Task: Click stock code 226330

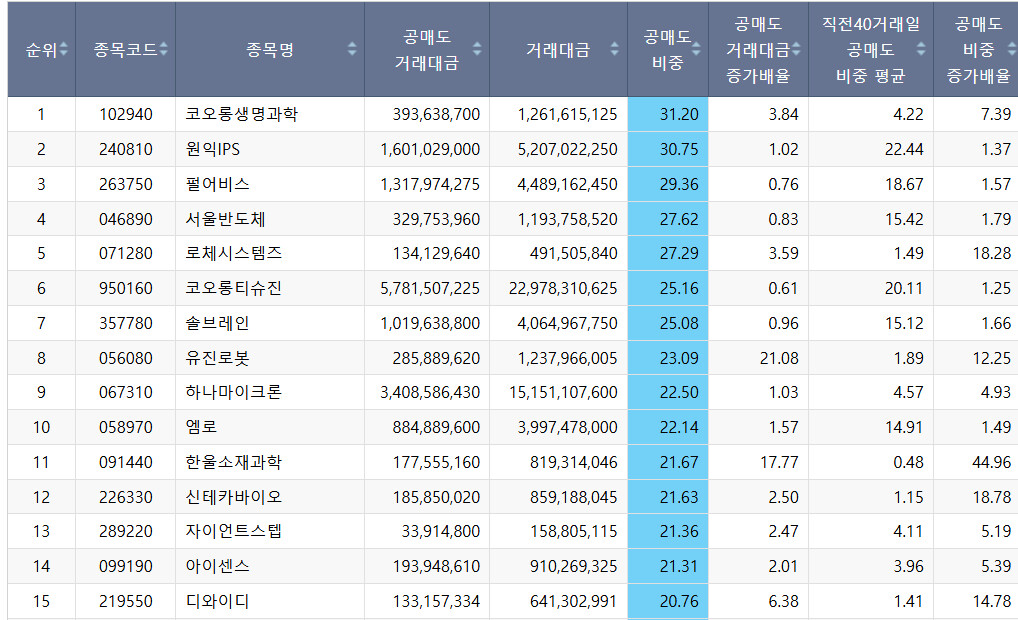Action: click(126, 497)
